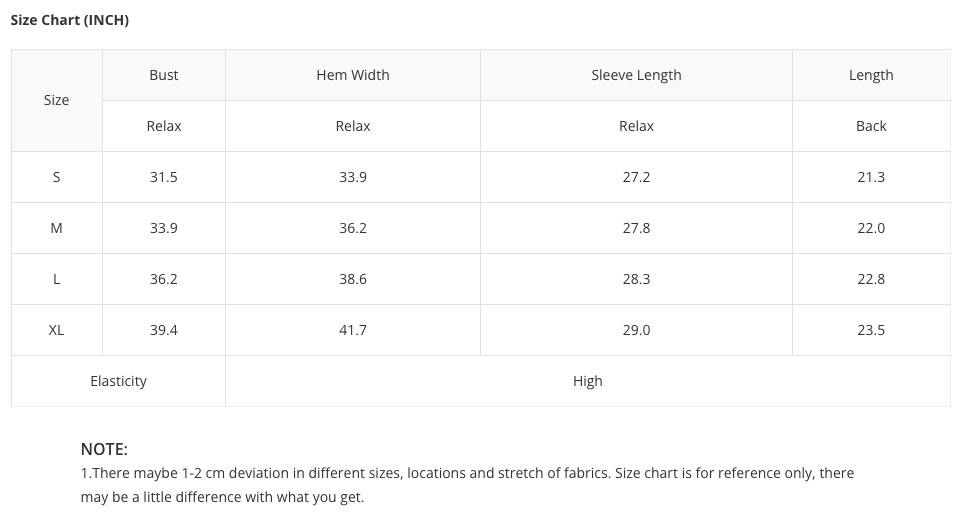Click hem width value 36.2 for M
The width and height of the screenshot is (972, 520).
tap(353, 228)
